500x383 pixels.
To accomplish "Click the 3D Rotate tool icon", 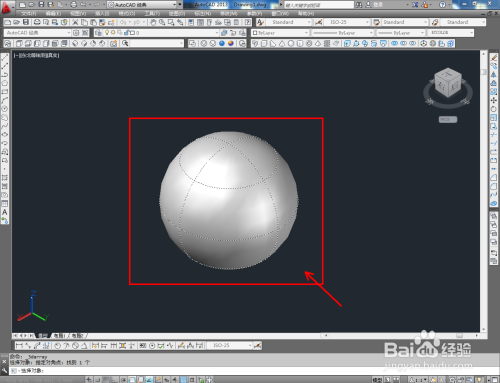I will click(x=433, y=44).
